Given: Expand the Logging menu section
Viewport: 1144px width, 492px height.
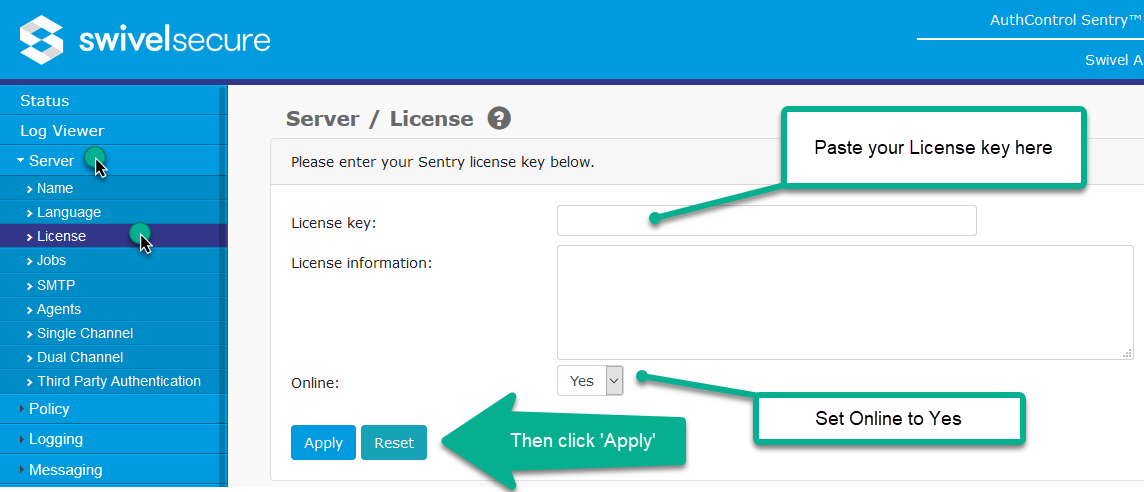Looking at the screenshot, I should 55,439.
